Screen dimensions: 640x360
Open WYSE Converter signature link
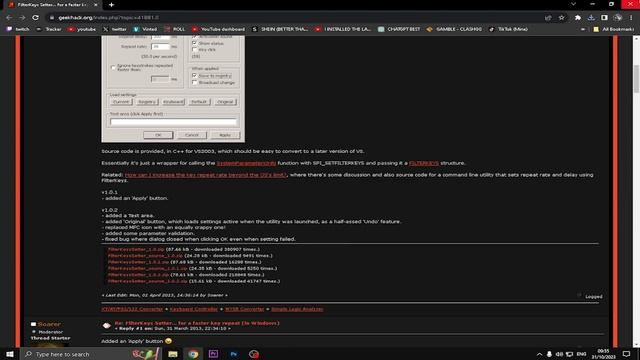pyautogui.click(x=244, y=309)
